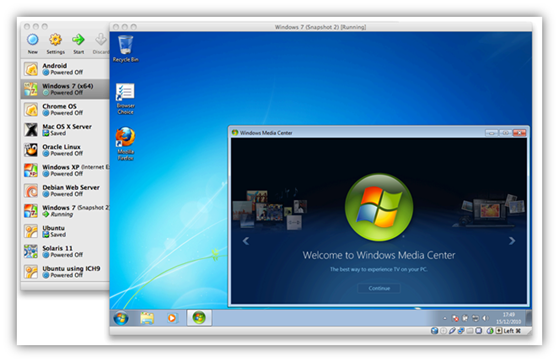Image resolution: width=559 pixels, height=362 pixels.
Task: Open Mozilla Firefox desktop shortcut
Action: click(125, 144)
